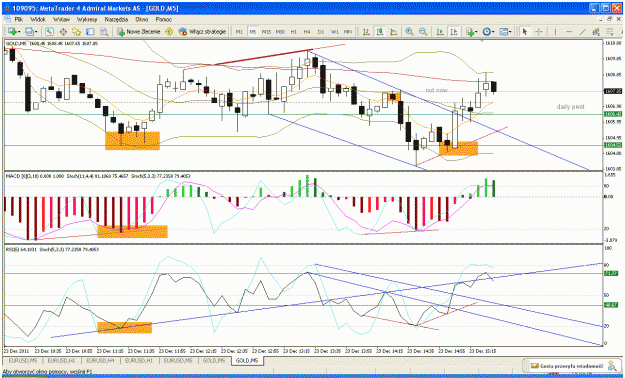The height and width of the screenshot is (378, 625).
Task: Toggle chart auto scroll icon
Action: tap(440, 32)
